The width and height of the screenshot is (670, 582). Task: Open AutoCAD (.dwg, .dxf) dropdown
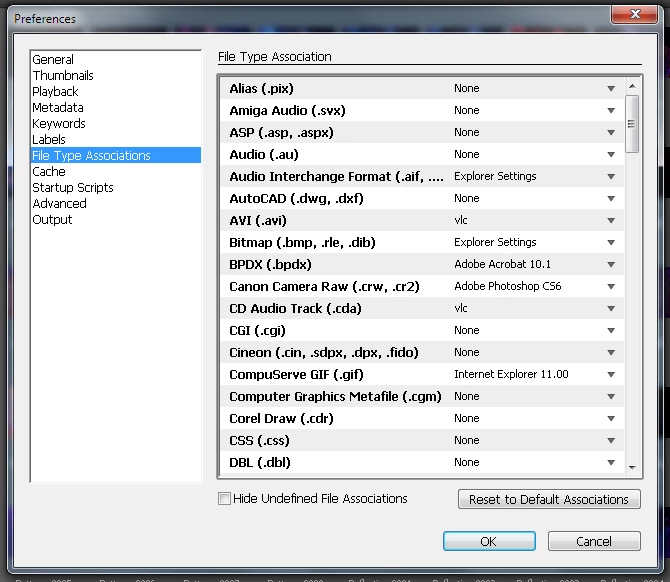611,199
